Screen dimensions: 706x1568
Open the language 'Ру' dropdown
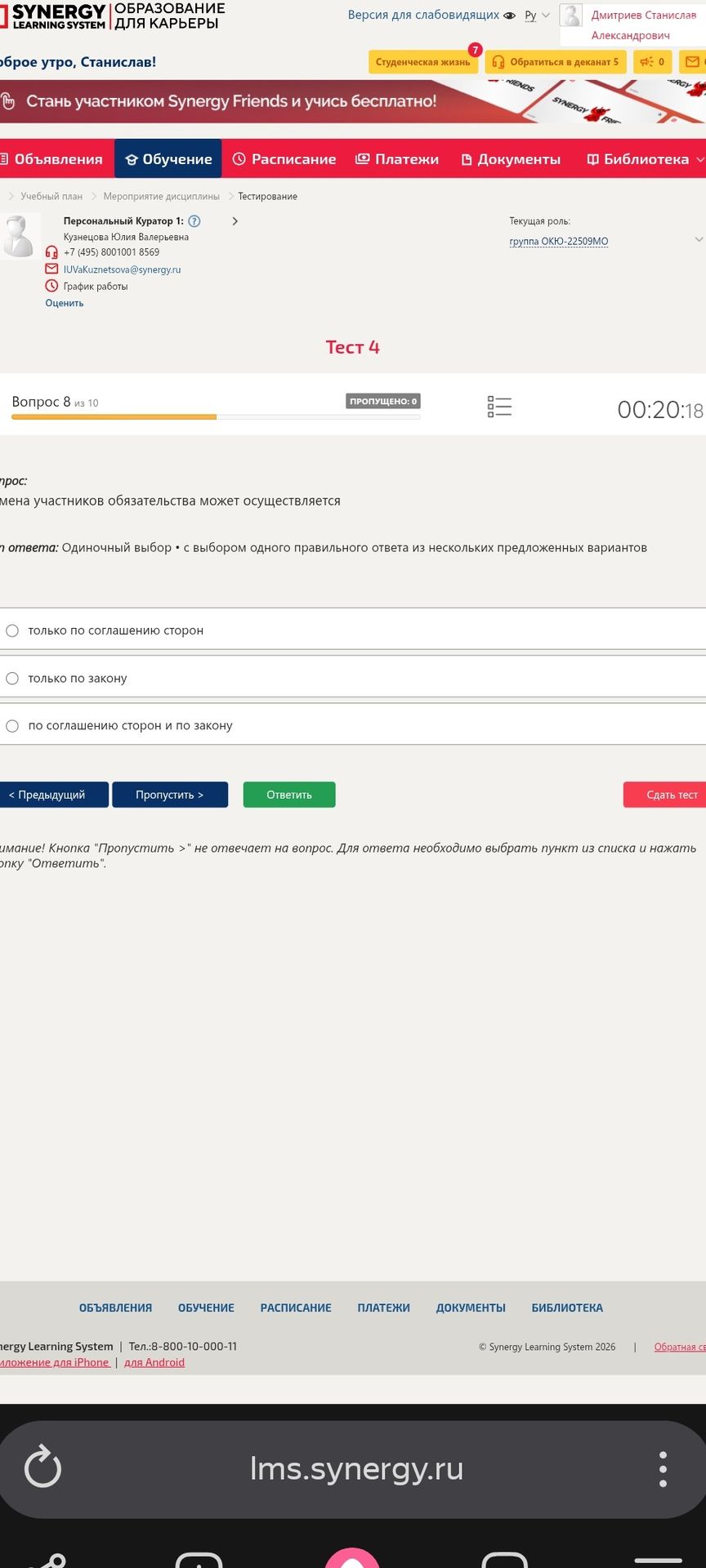click(537, 16)
